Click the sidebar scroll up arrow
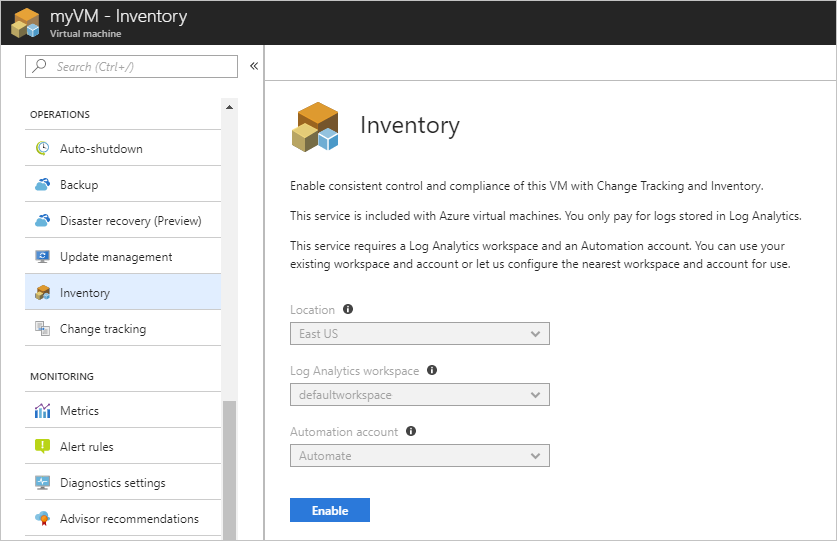The image size is (837, 541). [230, 107]
